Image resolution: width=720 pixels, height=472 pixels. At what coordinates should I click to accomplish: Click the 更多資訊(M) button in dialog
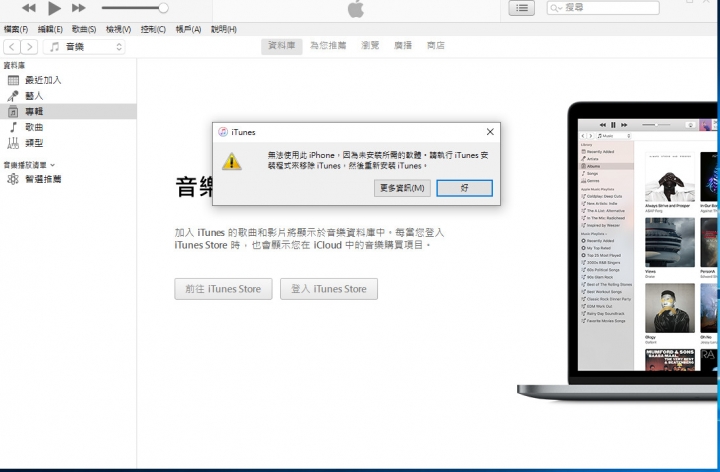pos(402,188)
